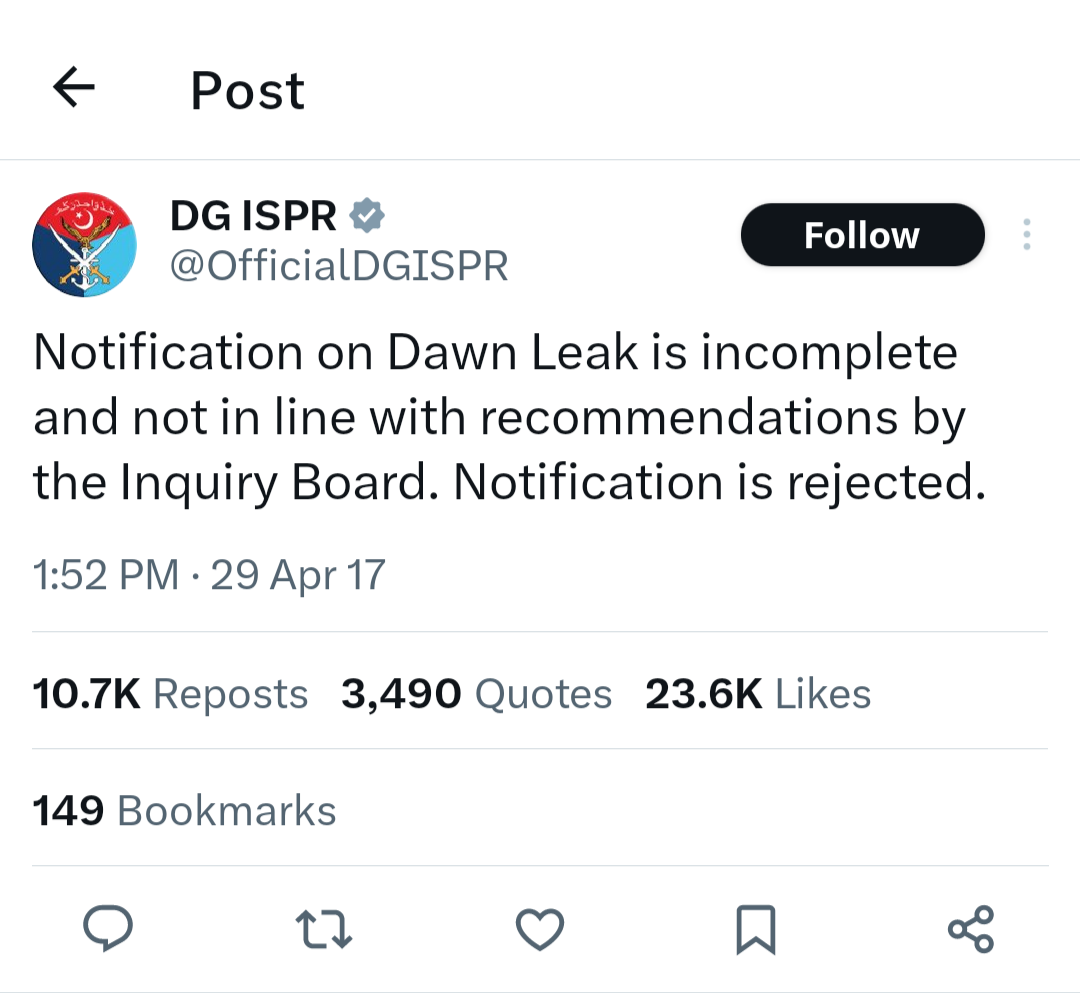Bookmark the post with the bookmark icon
Screen dimensions: 1080x993
[756, 930]
